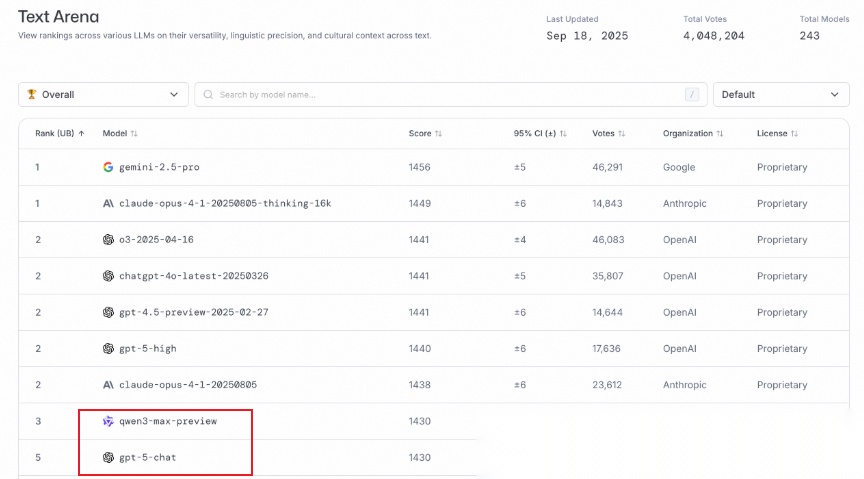Click score 1440 in gpt-5-high row

point(420,348)
